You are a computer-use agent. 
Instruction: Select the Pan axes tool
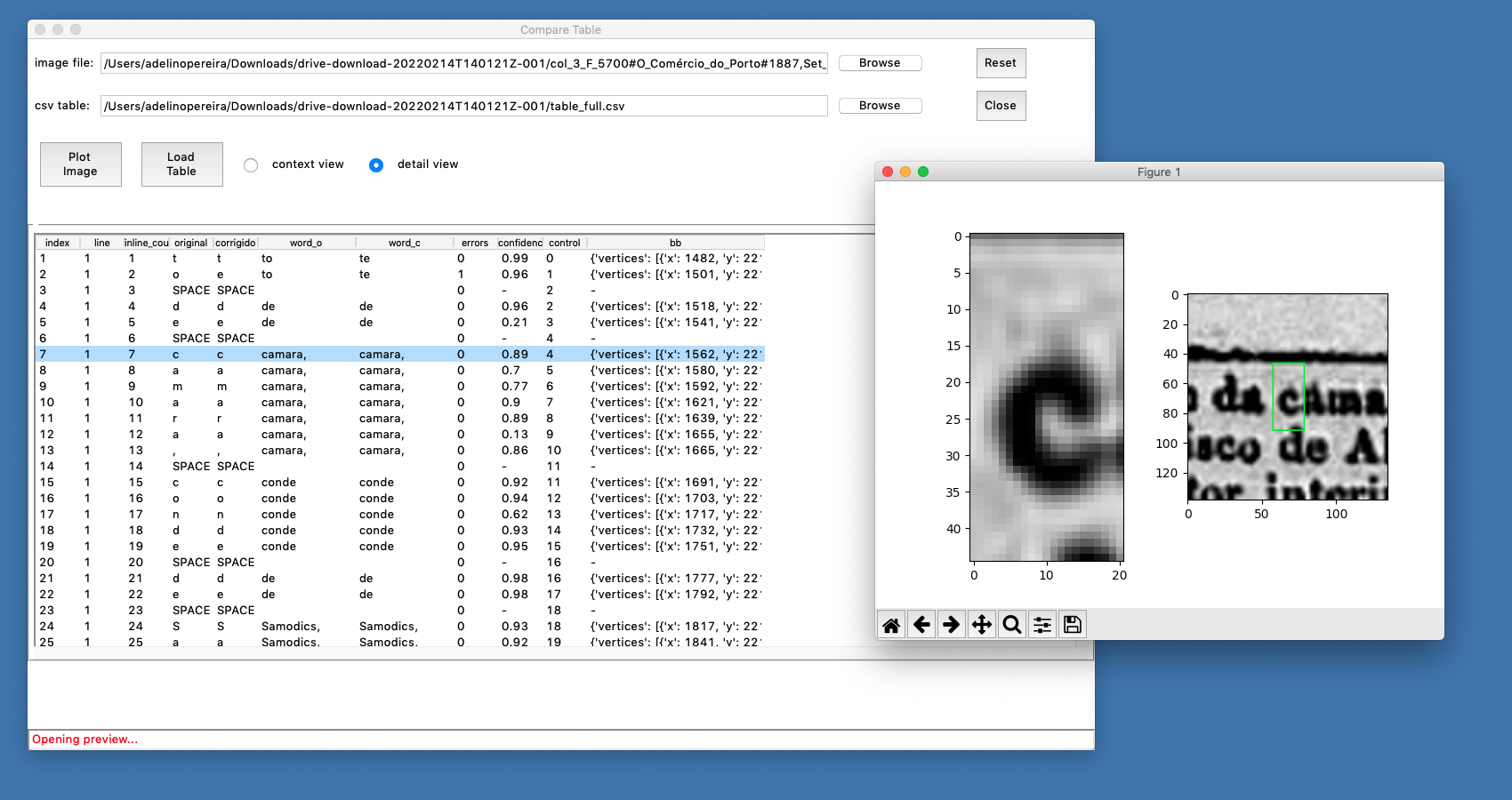[982, 625]
